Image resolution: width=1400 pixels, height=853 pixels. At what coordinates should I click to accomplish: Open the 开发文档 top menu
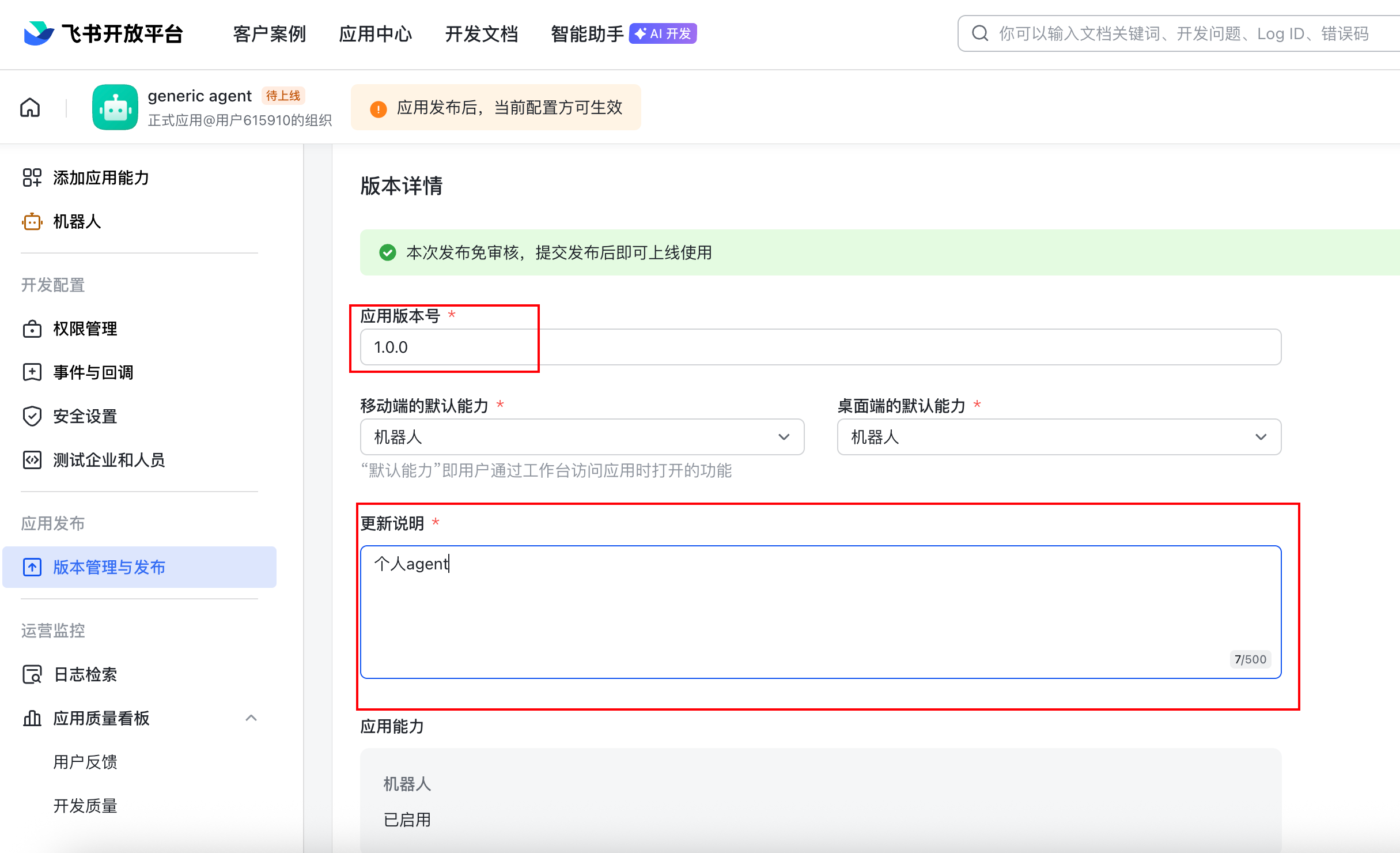point(482,33)
